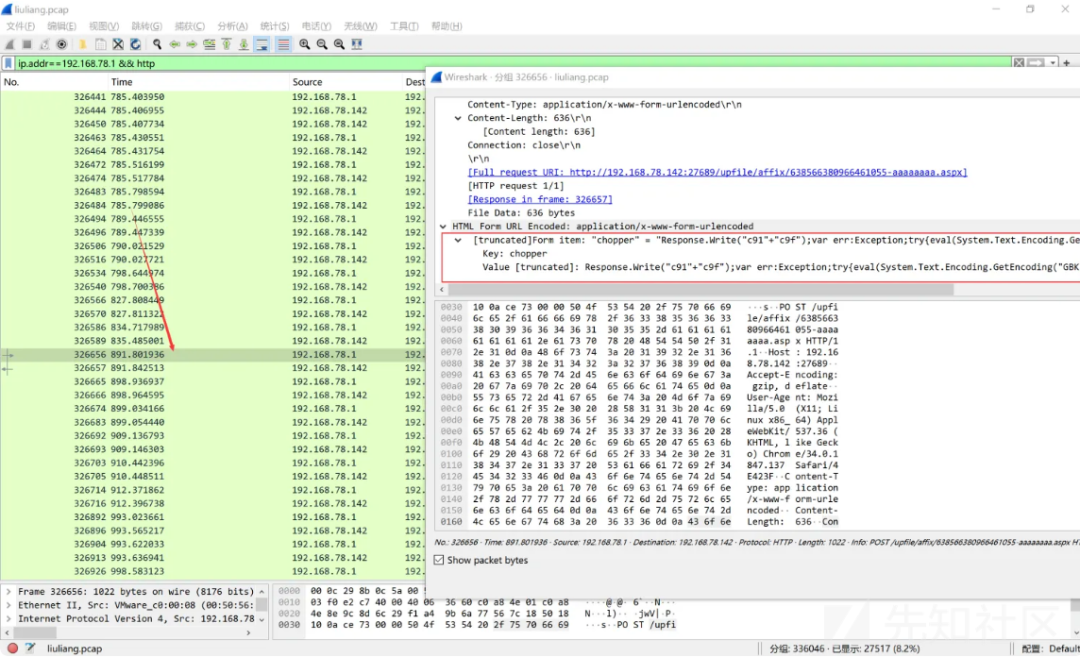The height and width of the screenshot is (657, 1080).
Task: Select packet row 326441 in the list
Action: (213, 97)
